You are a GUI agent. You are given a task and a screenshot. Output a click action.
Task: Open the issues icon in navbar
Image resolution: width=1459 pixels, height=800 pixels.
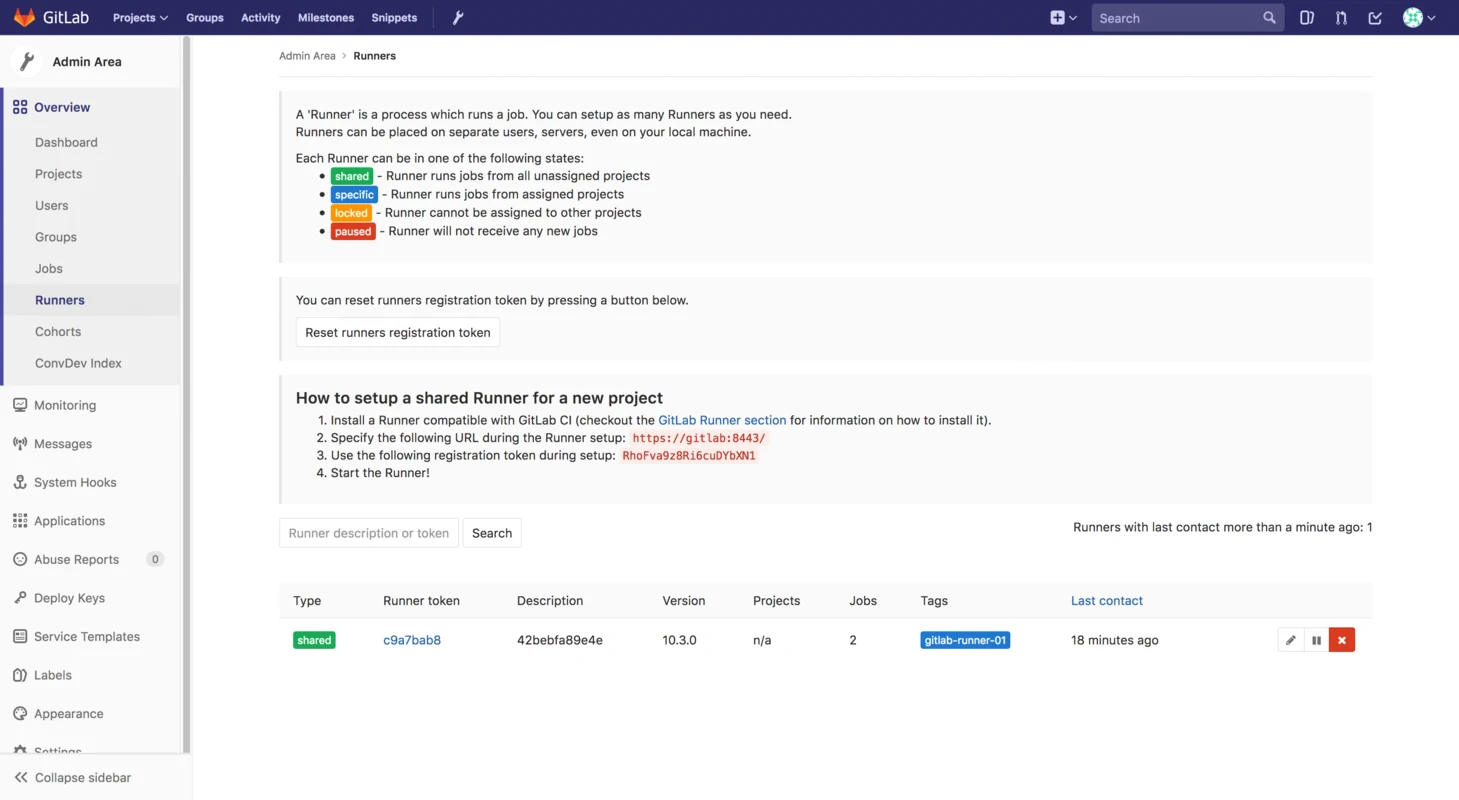(x=1306, y=17)
